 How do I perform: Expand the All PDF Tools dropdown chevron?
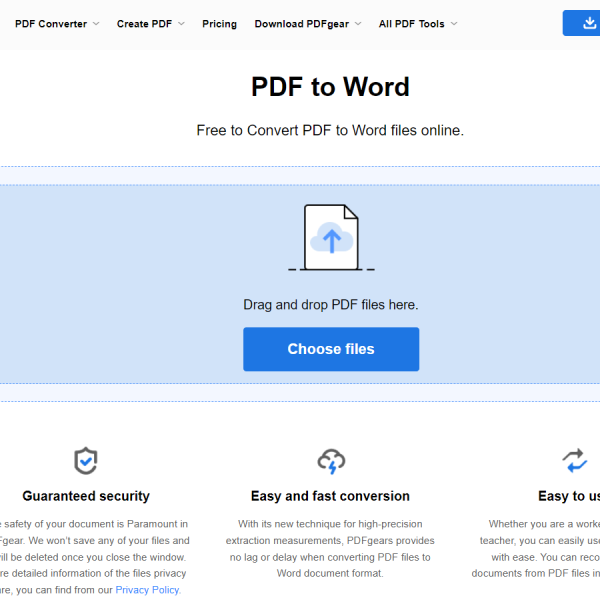coord(454,24)
